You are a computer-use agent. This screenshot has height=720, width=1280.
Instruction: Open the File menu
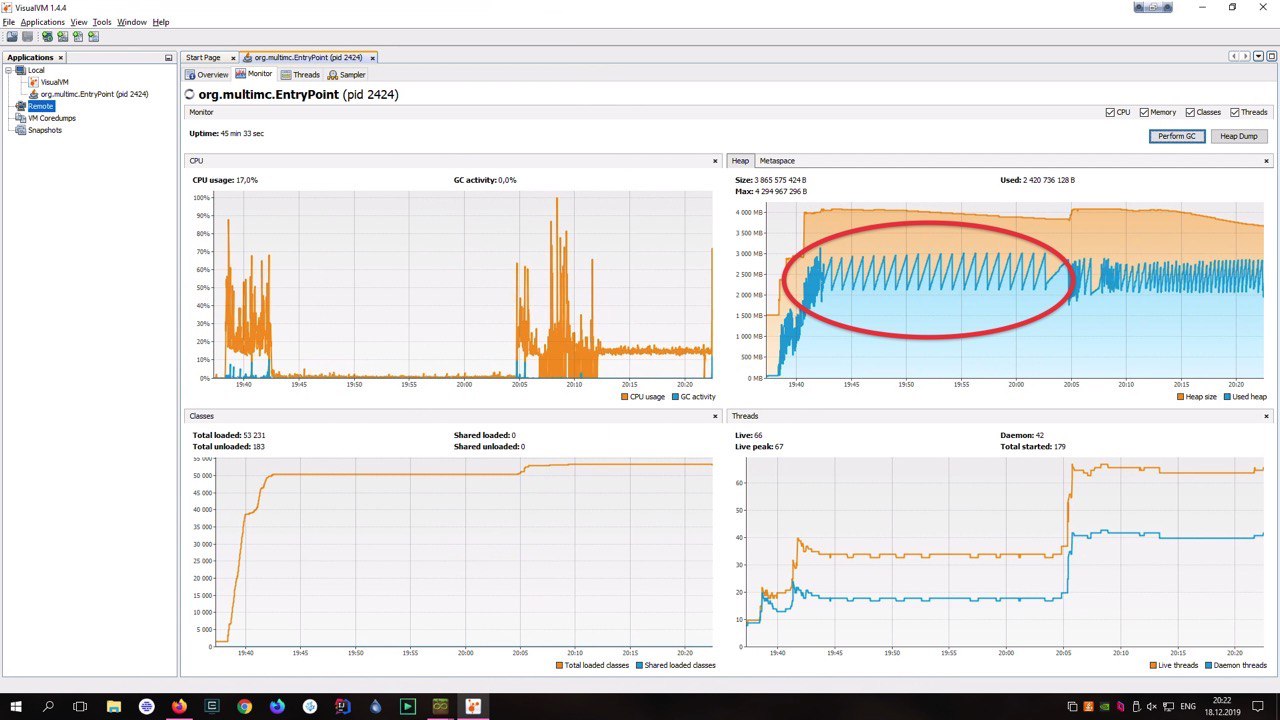tap(9, 22)
